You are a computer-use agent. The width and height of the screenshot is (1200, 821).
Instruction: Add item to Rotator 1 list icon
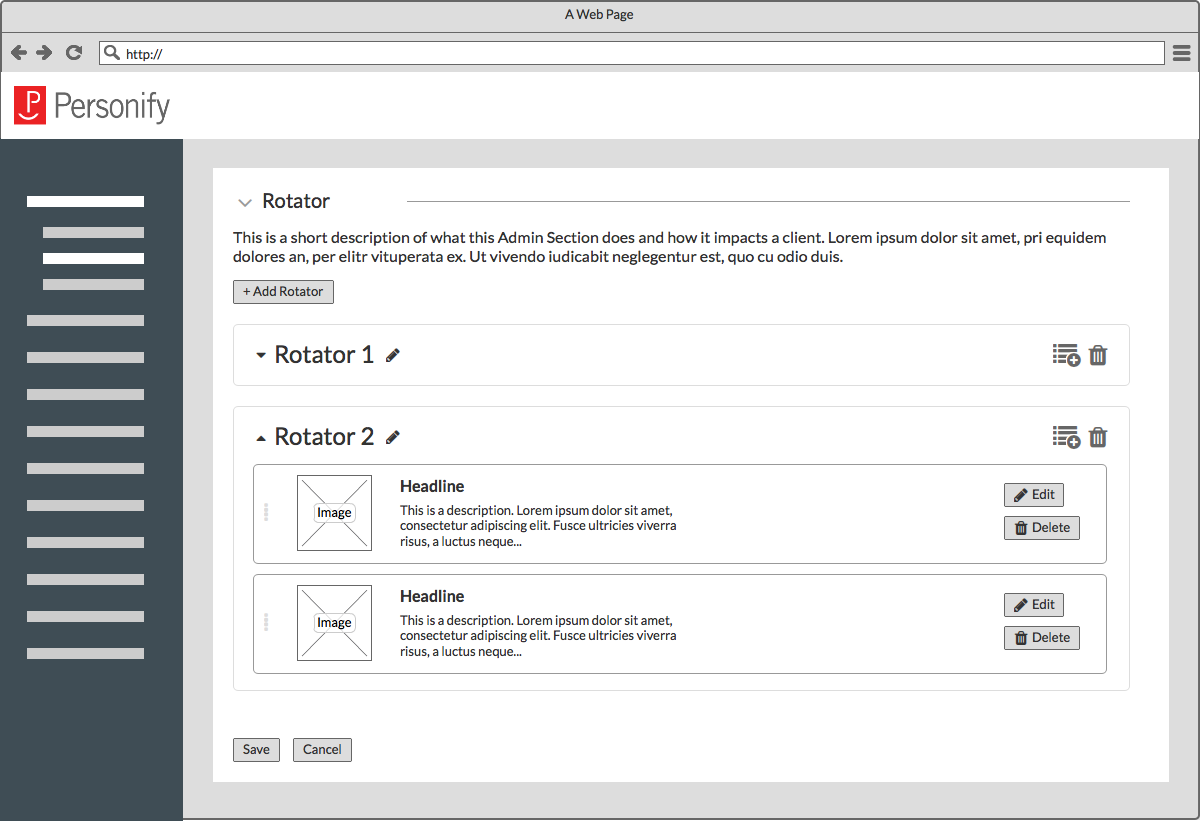(x=1066, y=355)
